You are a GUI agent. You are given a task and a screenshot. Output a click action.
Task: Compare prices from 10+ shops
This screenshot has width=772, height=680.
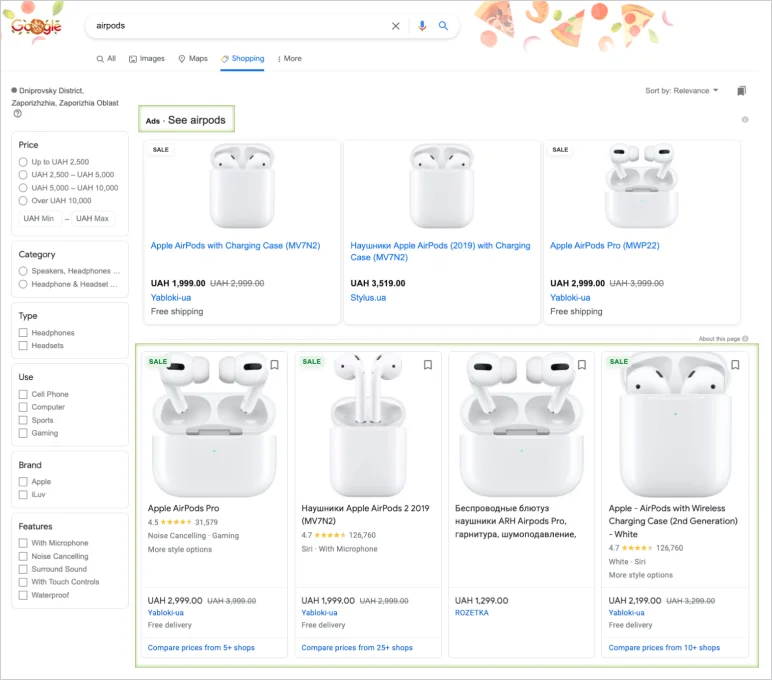664,648
